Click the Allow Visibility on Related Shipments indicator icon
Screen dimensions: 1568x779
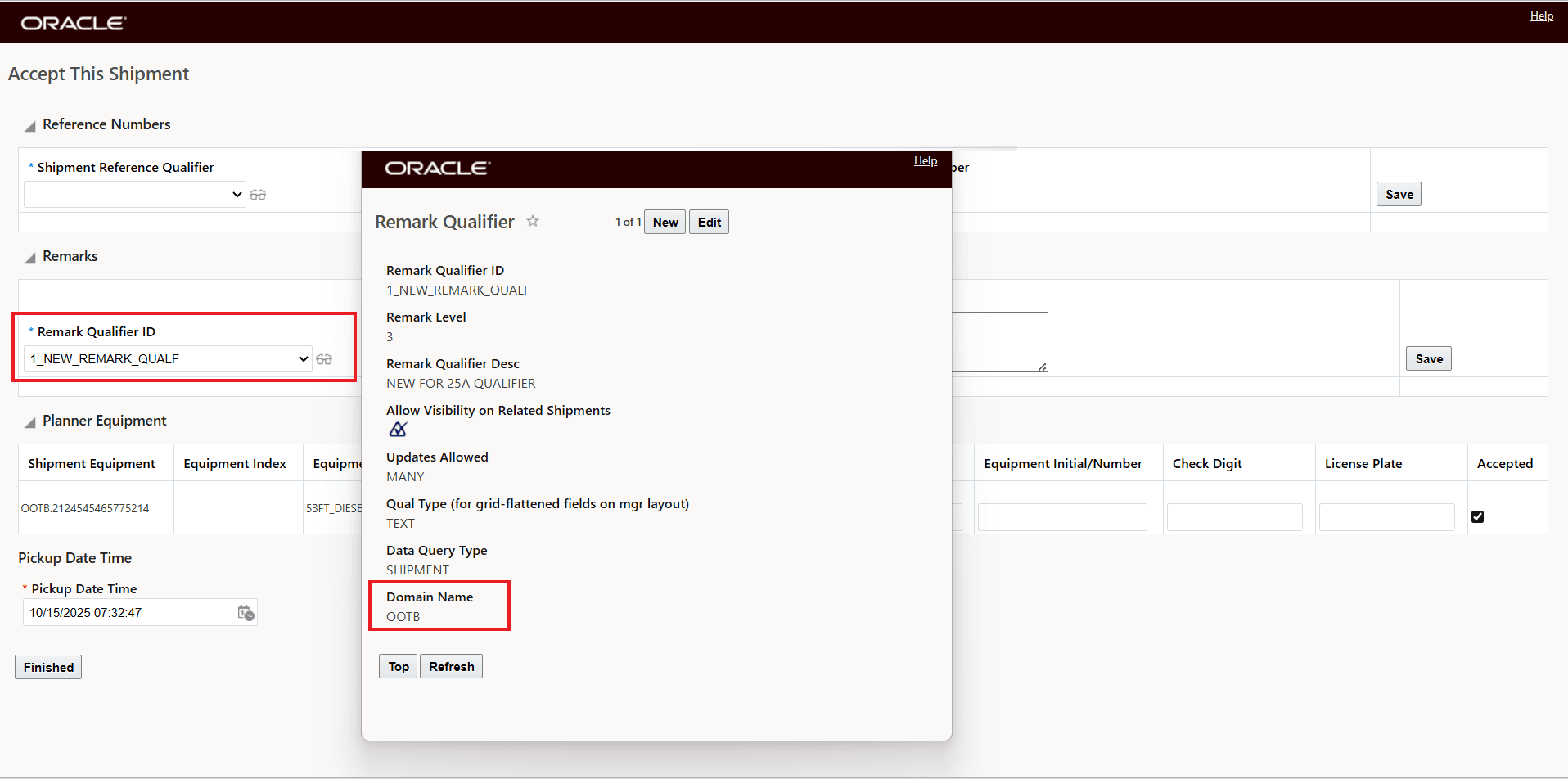pyautogui.click(x=399, y=430)
